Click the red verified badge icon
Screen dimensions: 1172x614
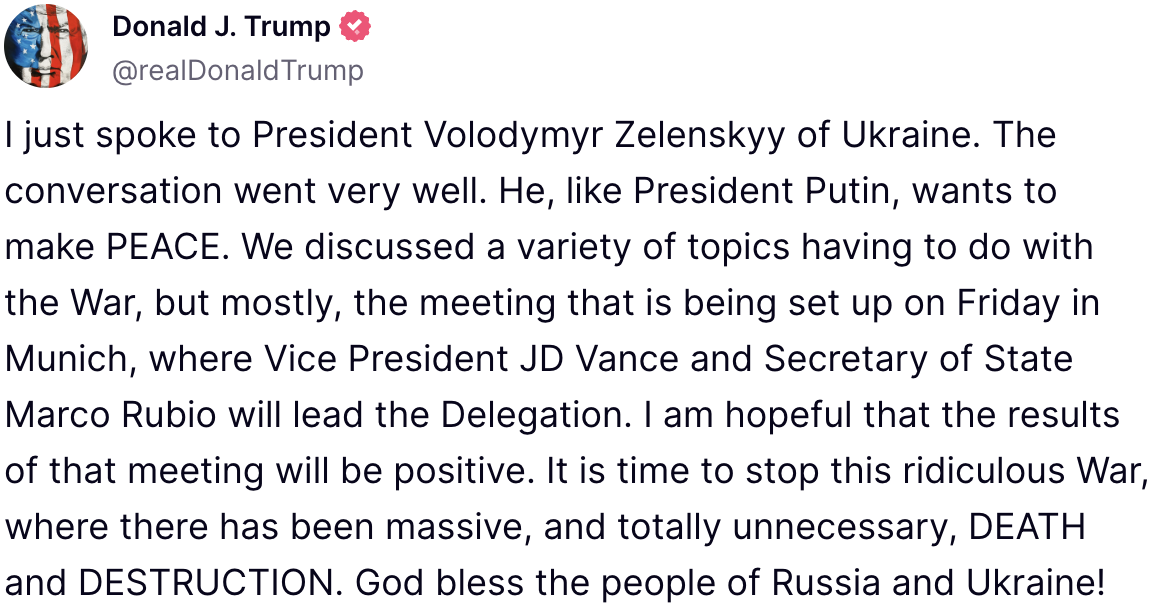[x=356, y=27]
